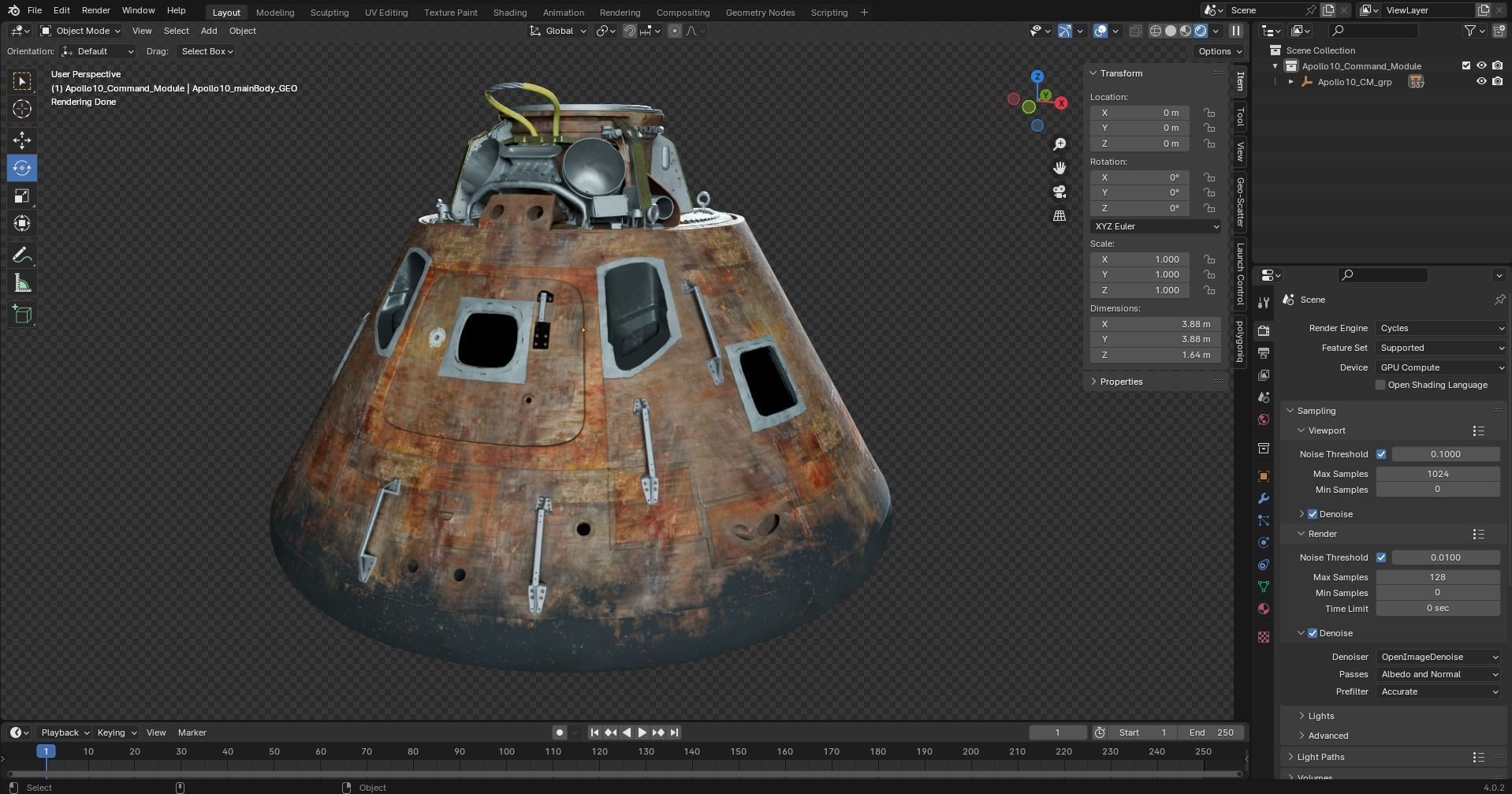Viewport: 1512px width, 794px height.
Task: Select the Move tool
Action: click(22, 140)
